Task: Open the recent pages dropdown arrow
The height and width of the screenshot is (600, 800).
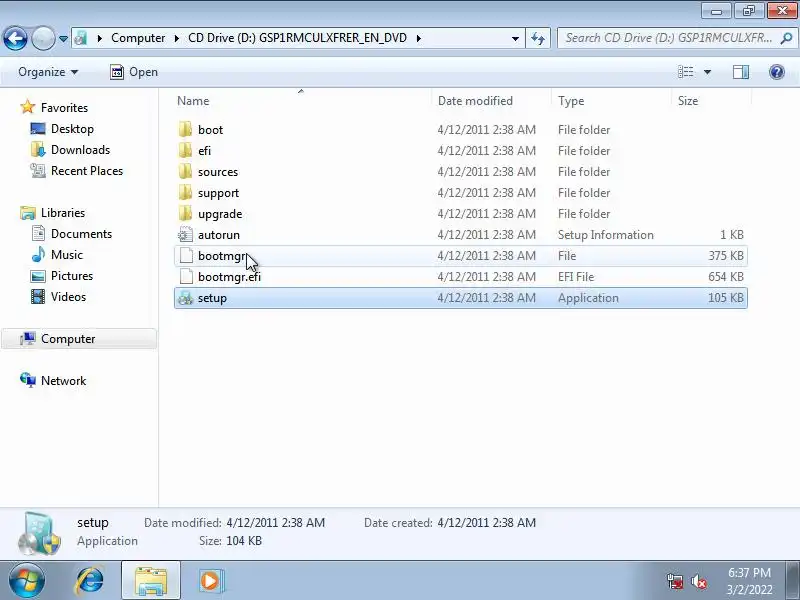Action: click(x=63, y=39)
